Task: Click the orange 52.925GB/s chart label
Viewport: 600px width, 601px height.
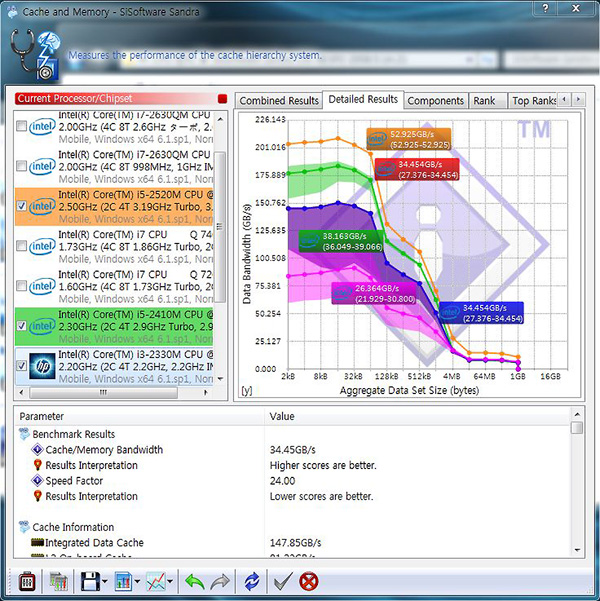Action: (409, 139)
